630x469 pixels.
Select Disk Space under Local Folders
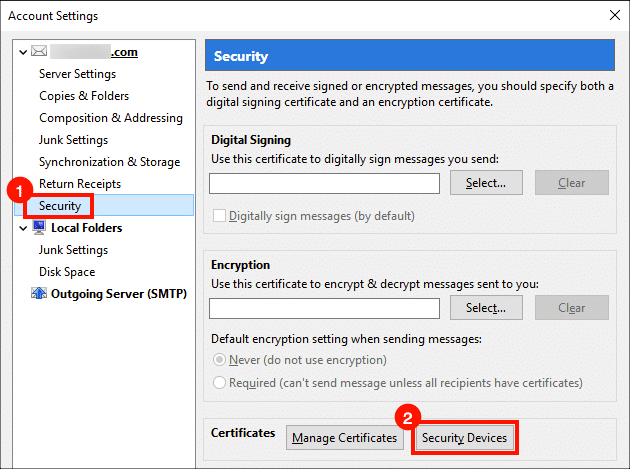pos(67,272)
